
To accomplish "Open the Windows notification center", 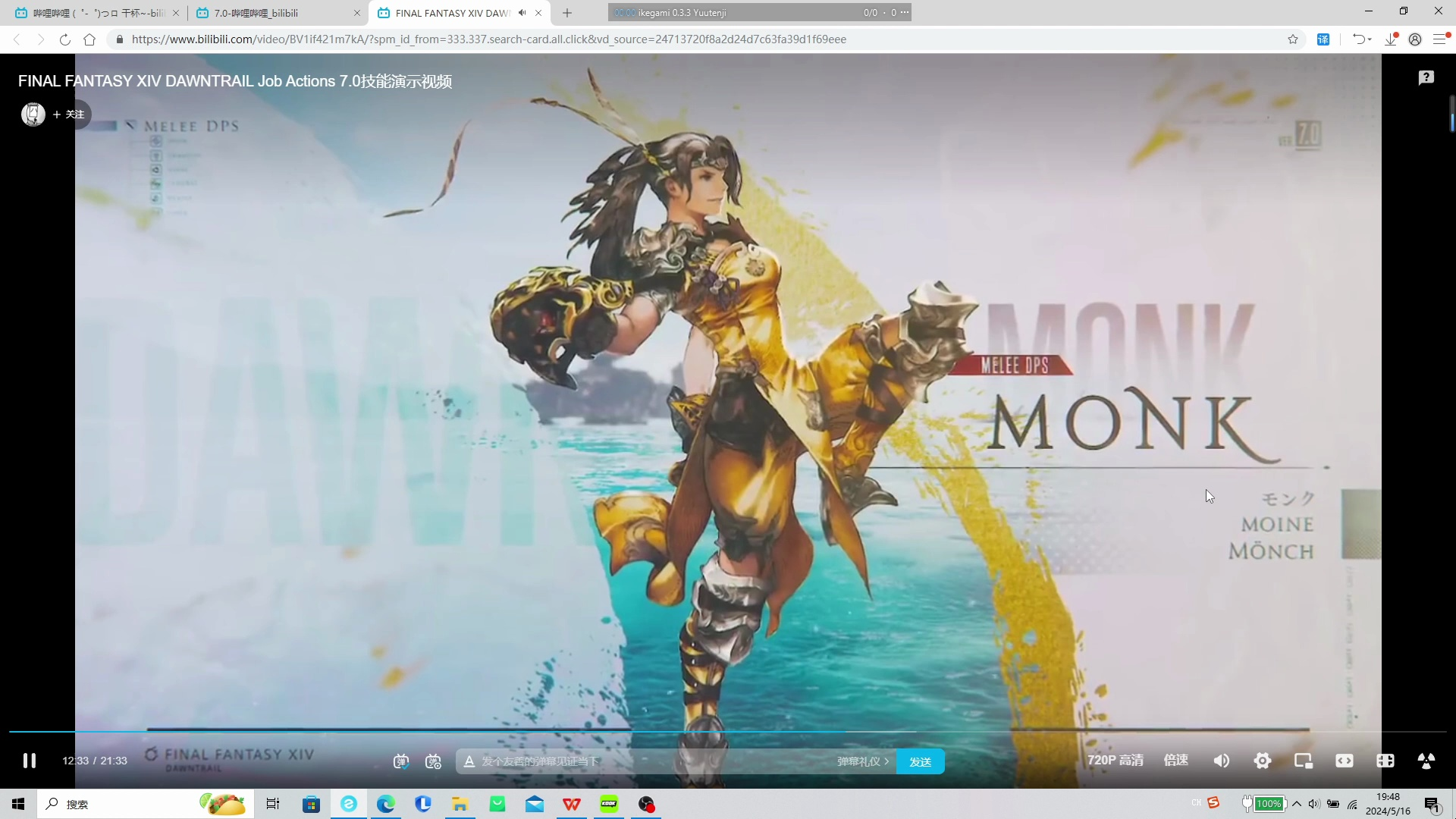I will 1432,804.
